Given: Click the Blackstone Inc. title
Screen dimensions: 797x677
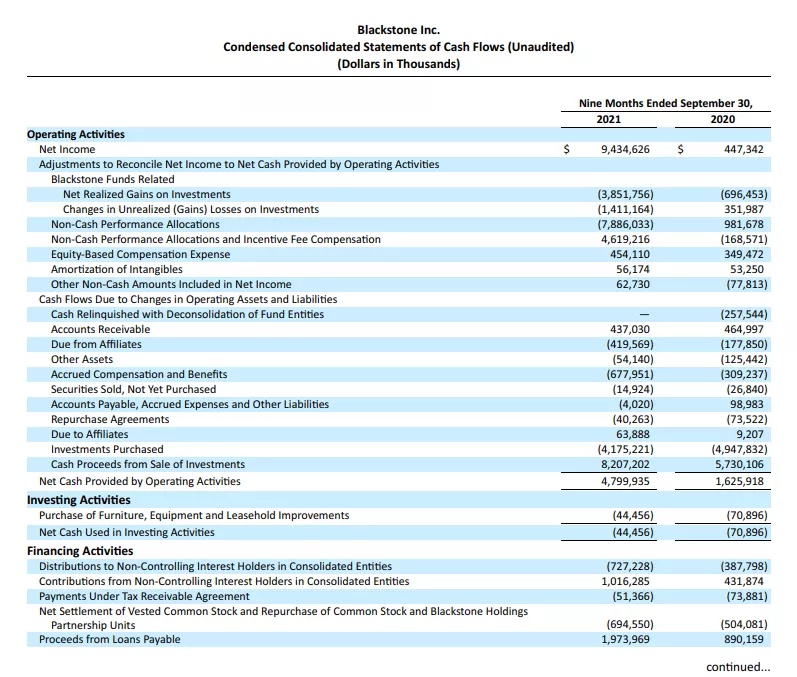Looking at the screenshot, I should point(398,30).
